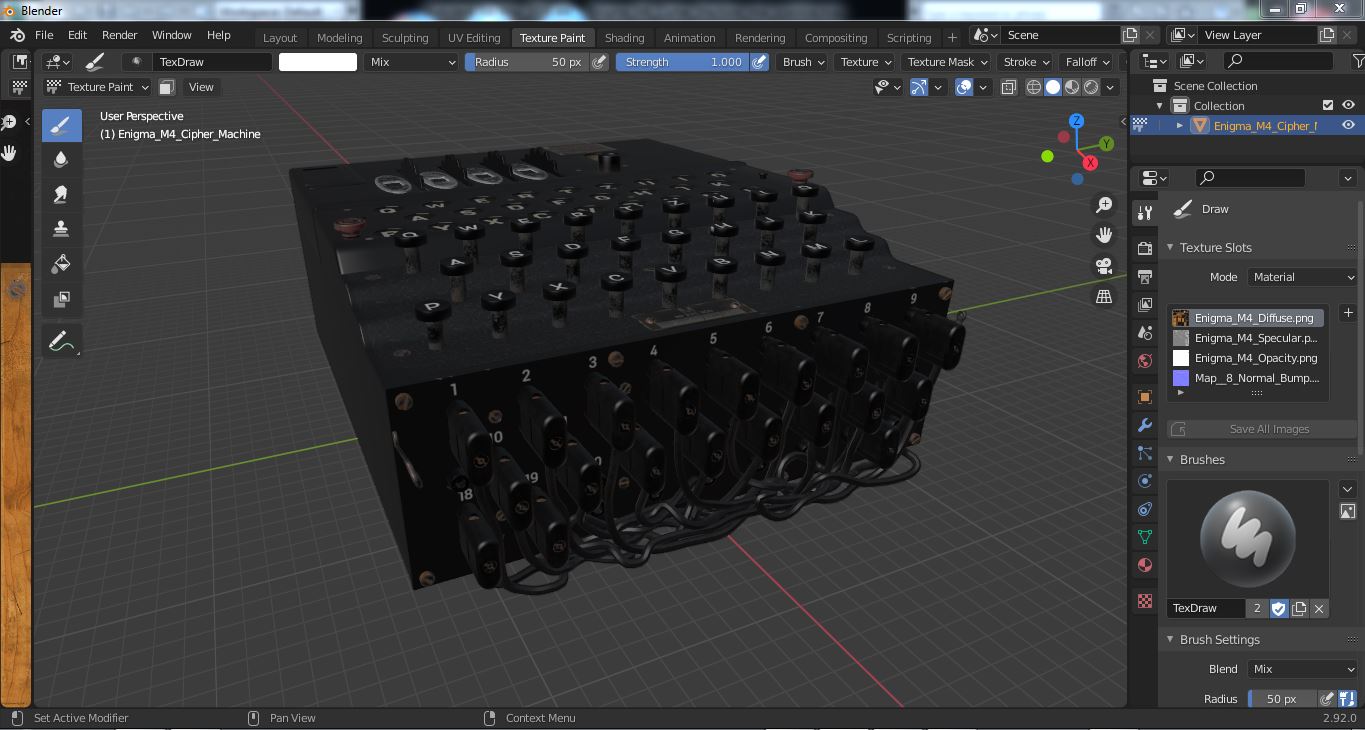Open the Texture dropdown in header
Image resolution: width=1365 pixels, height=730 pixels.
click(x=865, y=62)
